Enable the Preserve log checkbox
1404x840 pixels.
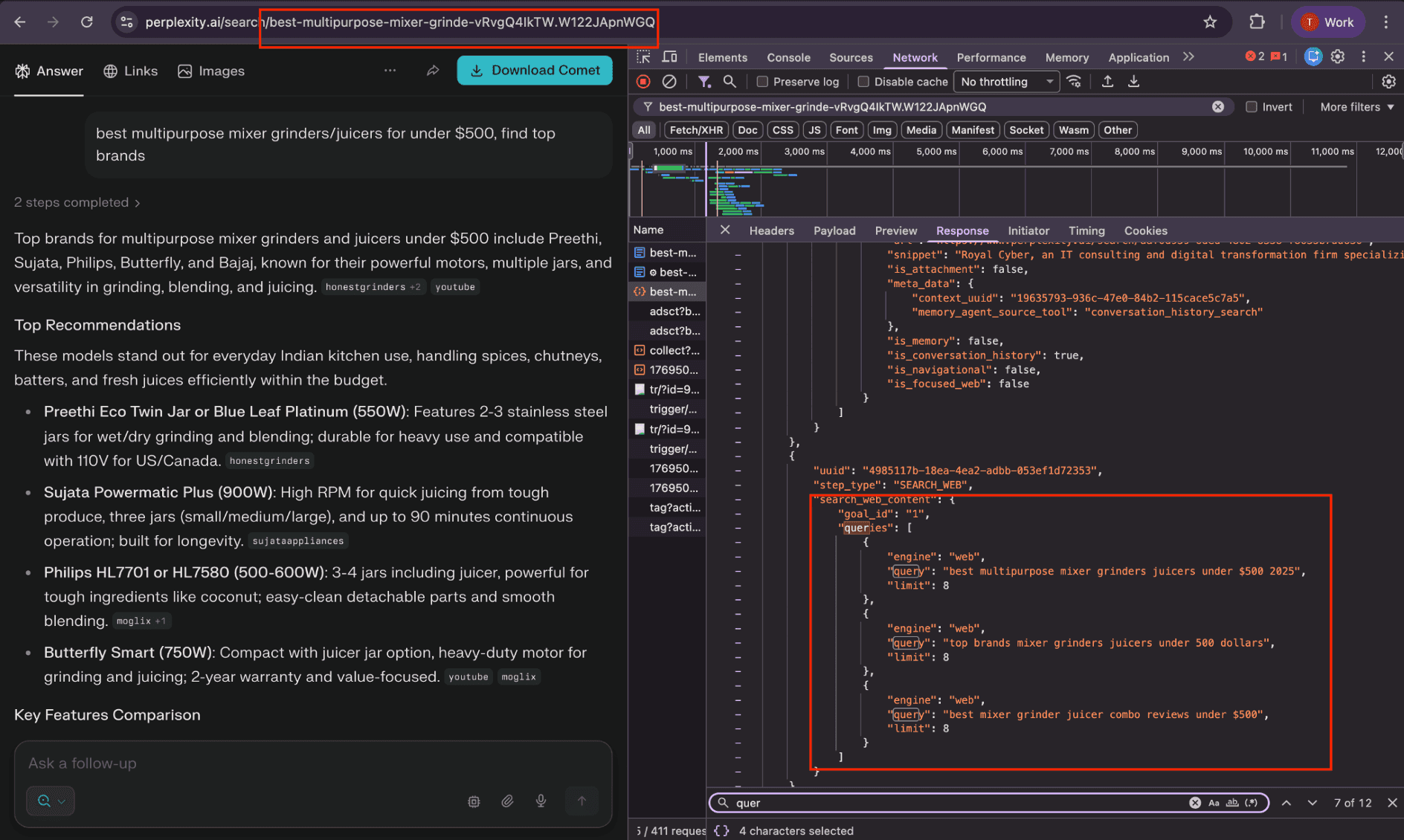tap(762, 82)
